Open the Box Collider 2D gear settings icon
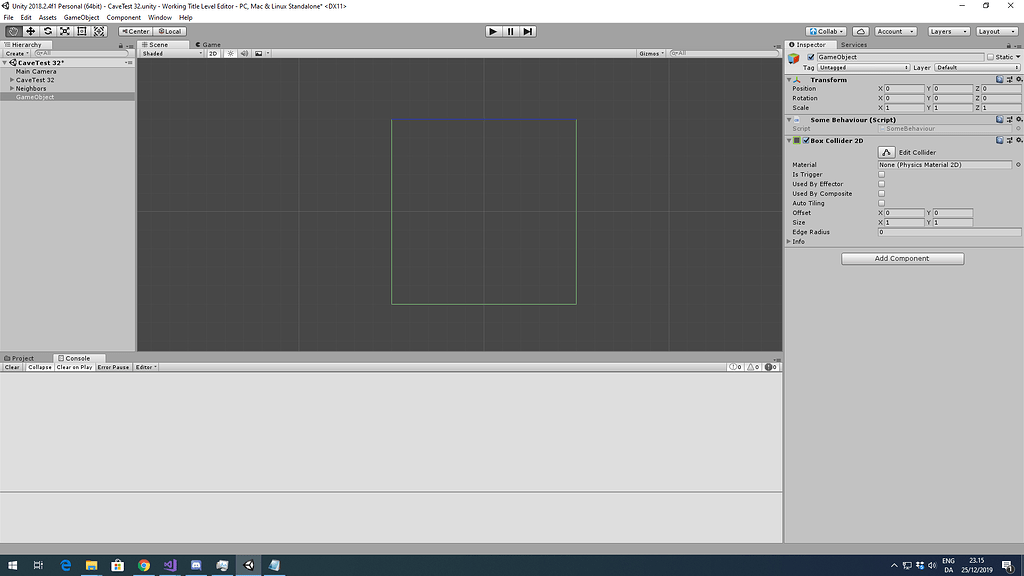 pos(1018,140)
